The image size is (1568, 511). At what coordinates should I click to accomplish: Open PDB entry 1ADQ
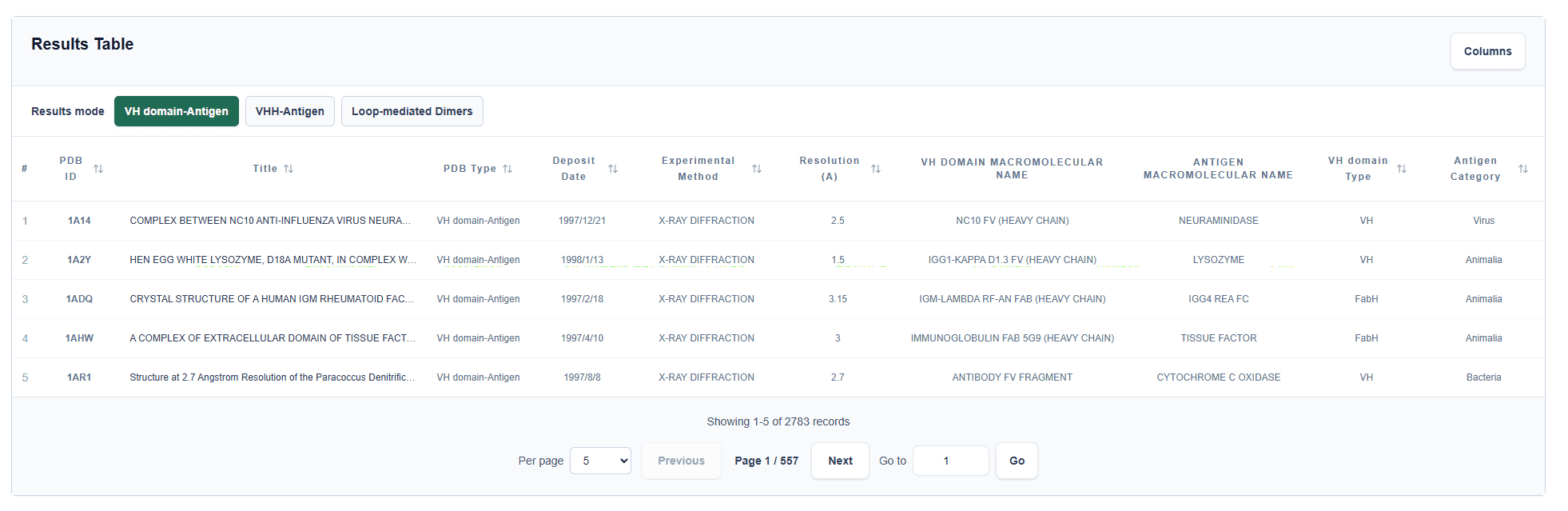(x=79, y=299)
